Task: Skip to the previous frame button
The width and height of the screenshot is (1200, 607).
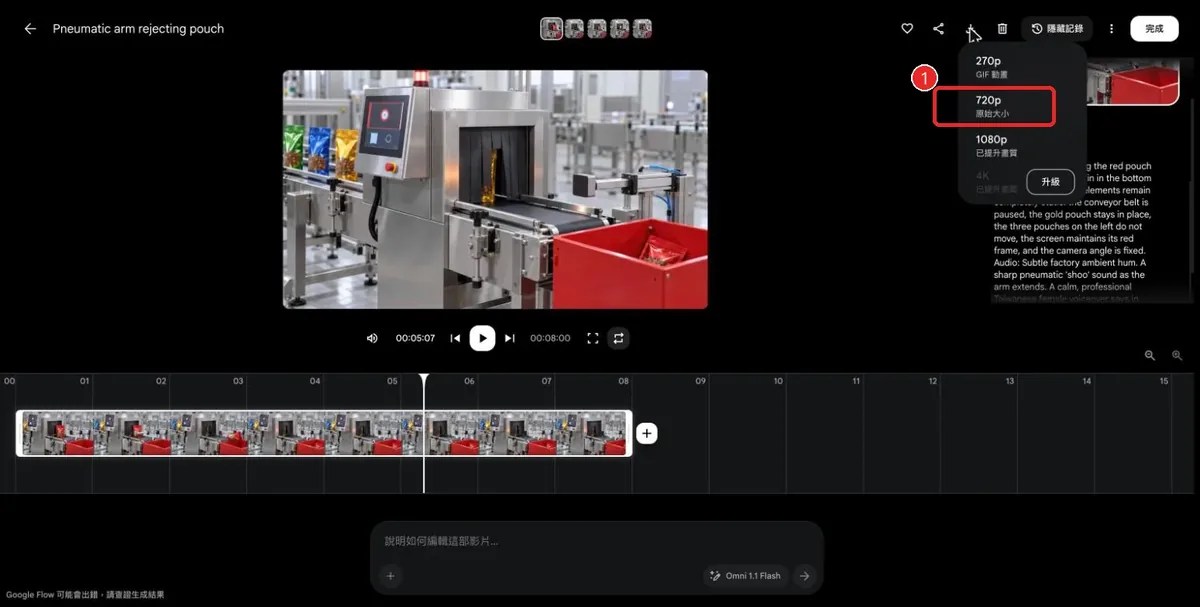Action: [x=455, y=338]
